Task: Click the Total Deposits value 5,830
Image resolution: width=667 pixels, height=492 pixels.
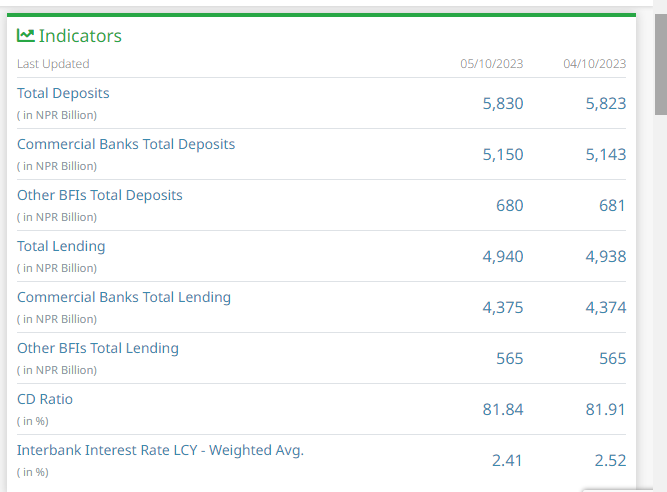Action: [502, 104]
